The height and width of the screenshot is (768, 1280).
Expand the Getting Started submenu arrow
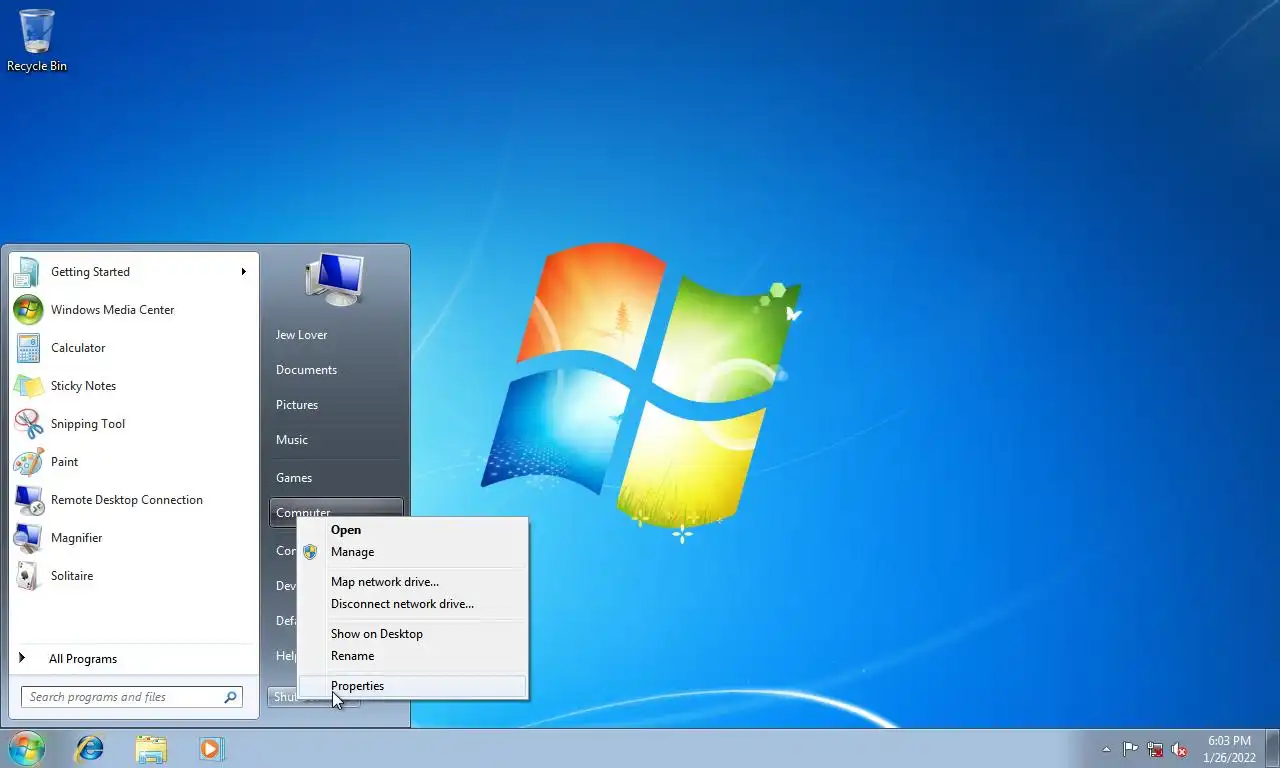(x=243, y=272)
